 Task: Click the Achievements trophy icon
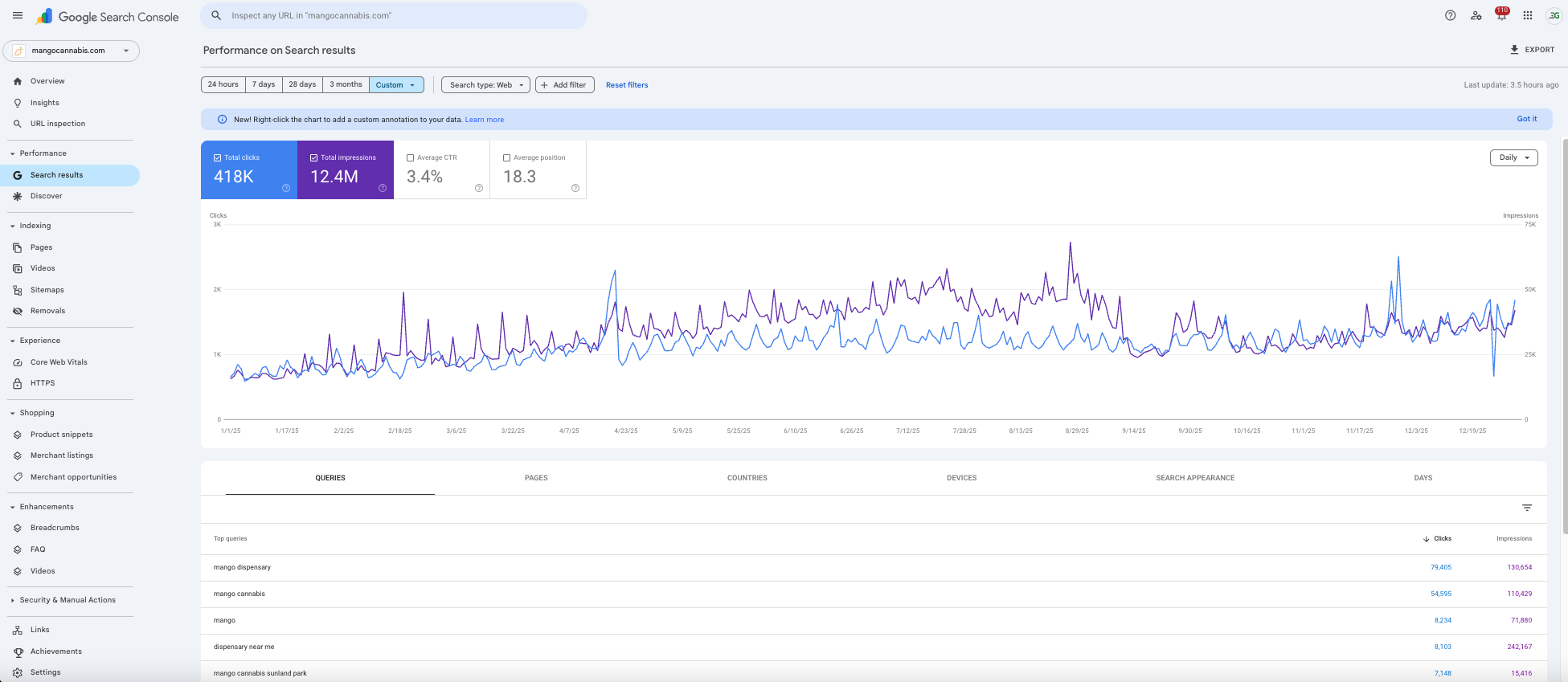pyautogui.click(x=18, y=651)
